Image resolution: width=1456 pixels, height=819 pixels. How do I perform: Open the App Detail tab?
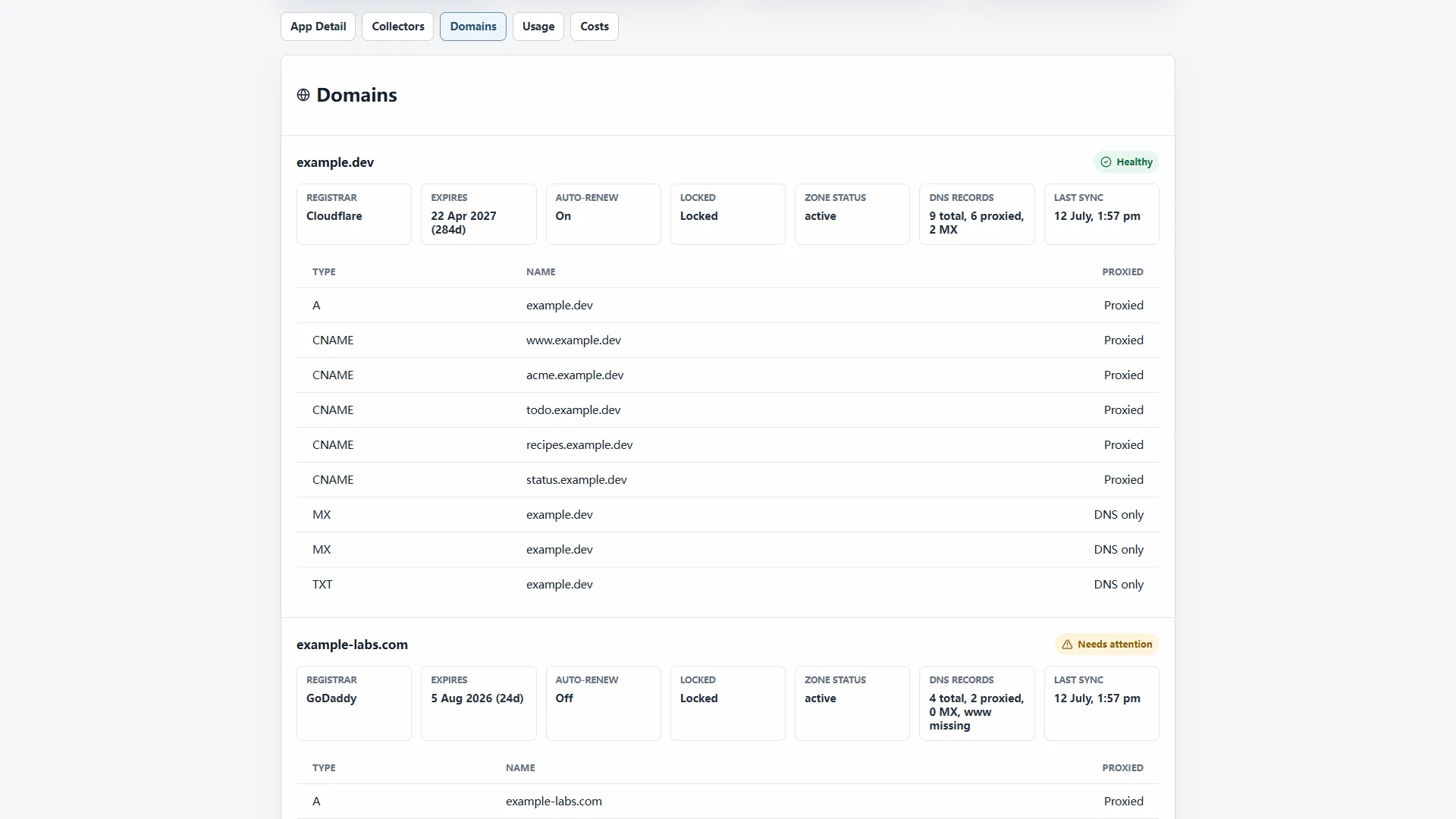[x=318, y=27]
